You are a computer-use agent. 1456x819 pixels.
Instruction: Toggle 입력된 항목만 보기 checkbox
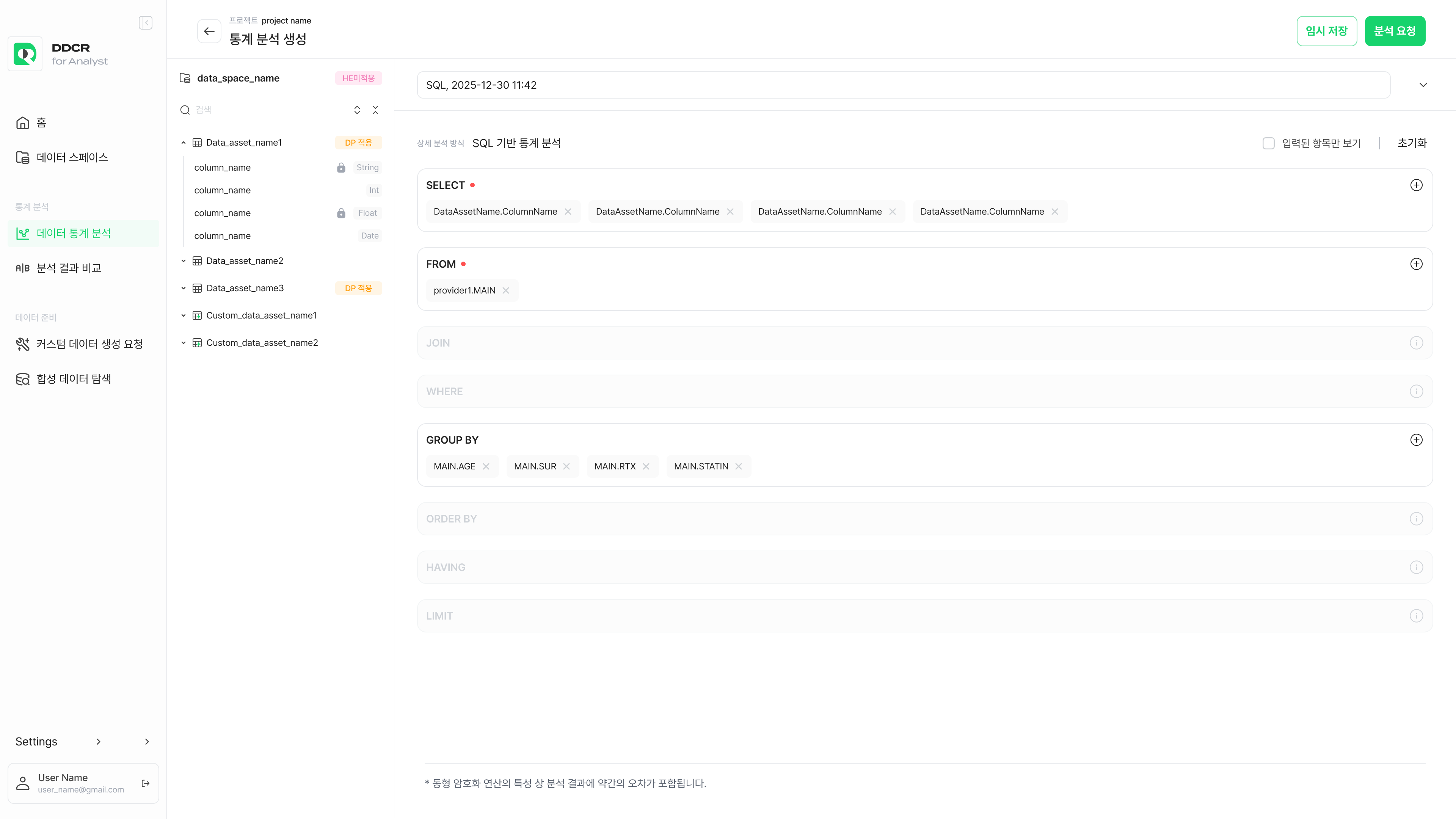tap(1268, 144)
